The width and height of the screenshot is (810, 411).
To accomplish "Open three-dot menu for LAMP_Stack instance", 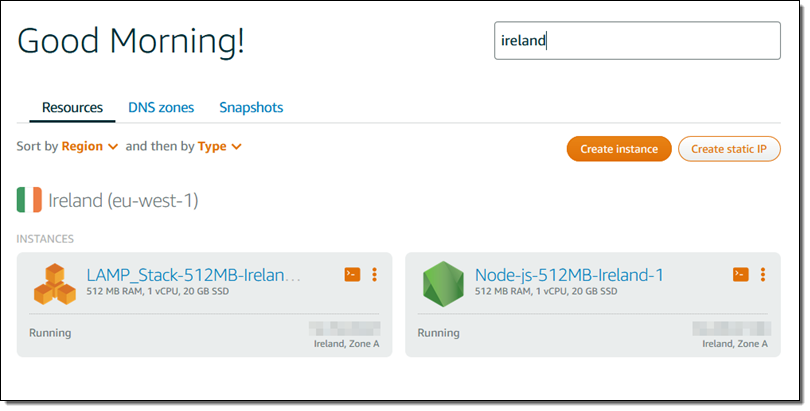I will (374, 274).
